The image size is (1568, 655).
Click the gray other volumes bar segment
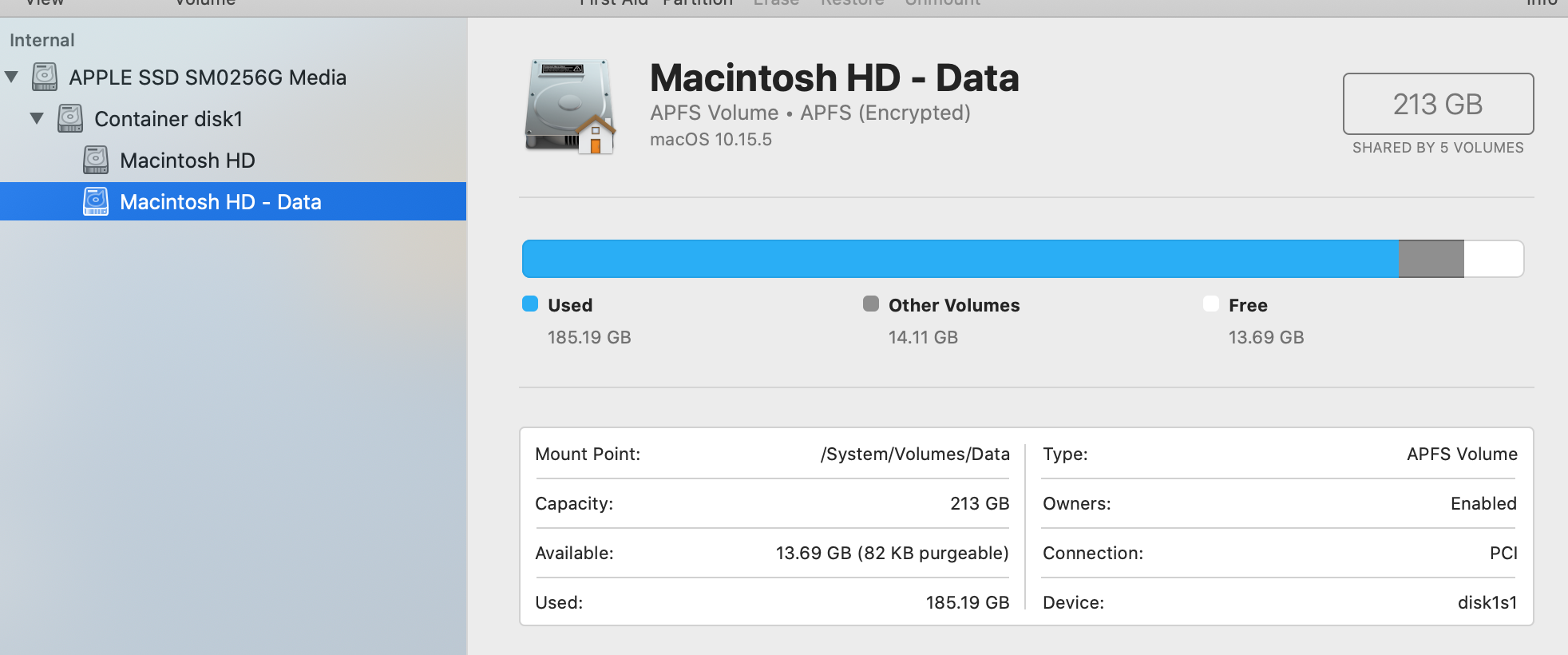(1431, 259)
